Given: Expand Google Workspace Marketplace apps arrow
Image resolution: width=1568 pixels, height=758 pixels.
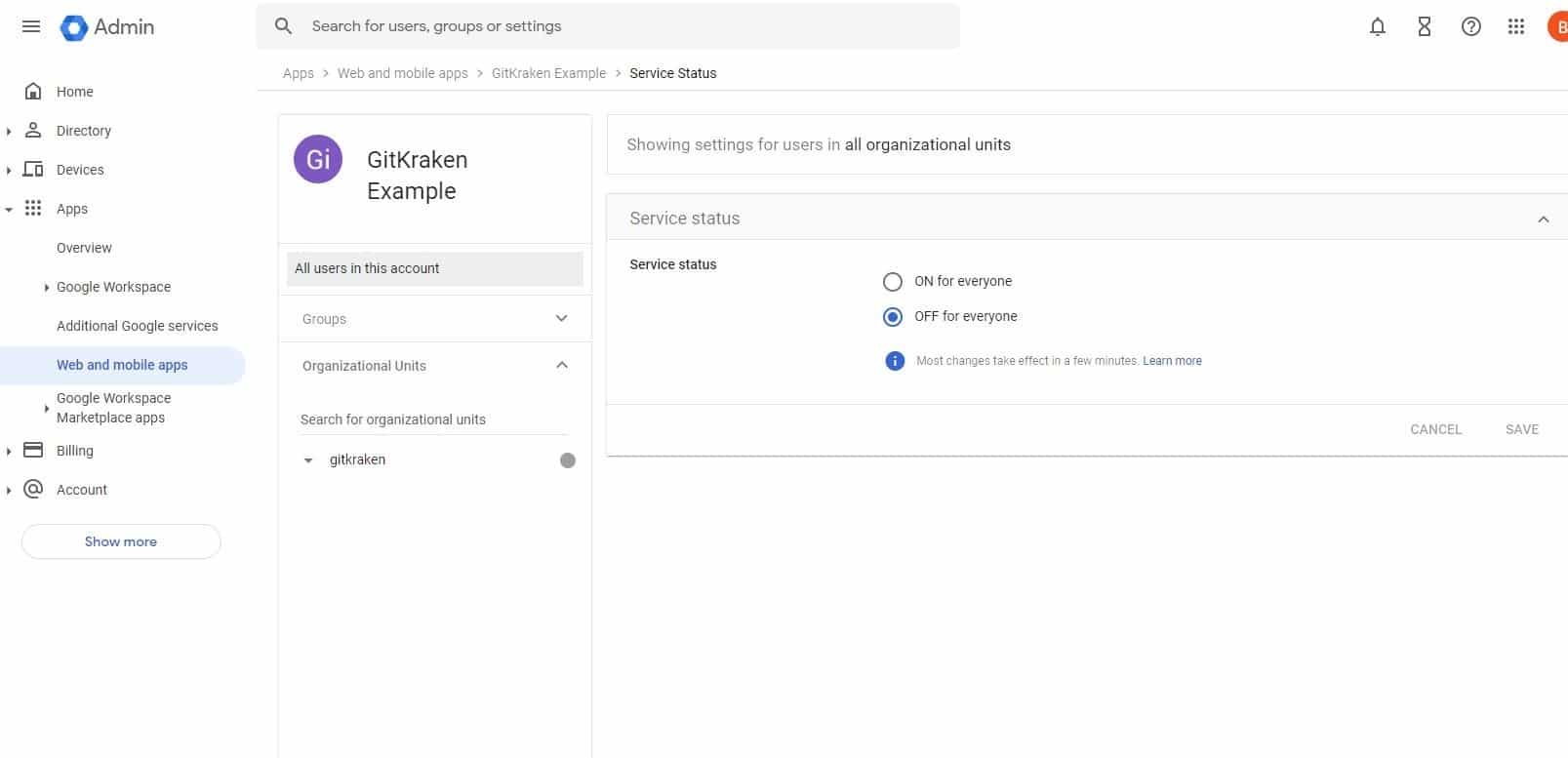Looking at the screenshot, I should click(46, 408).
